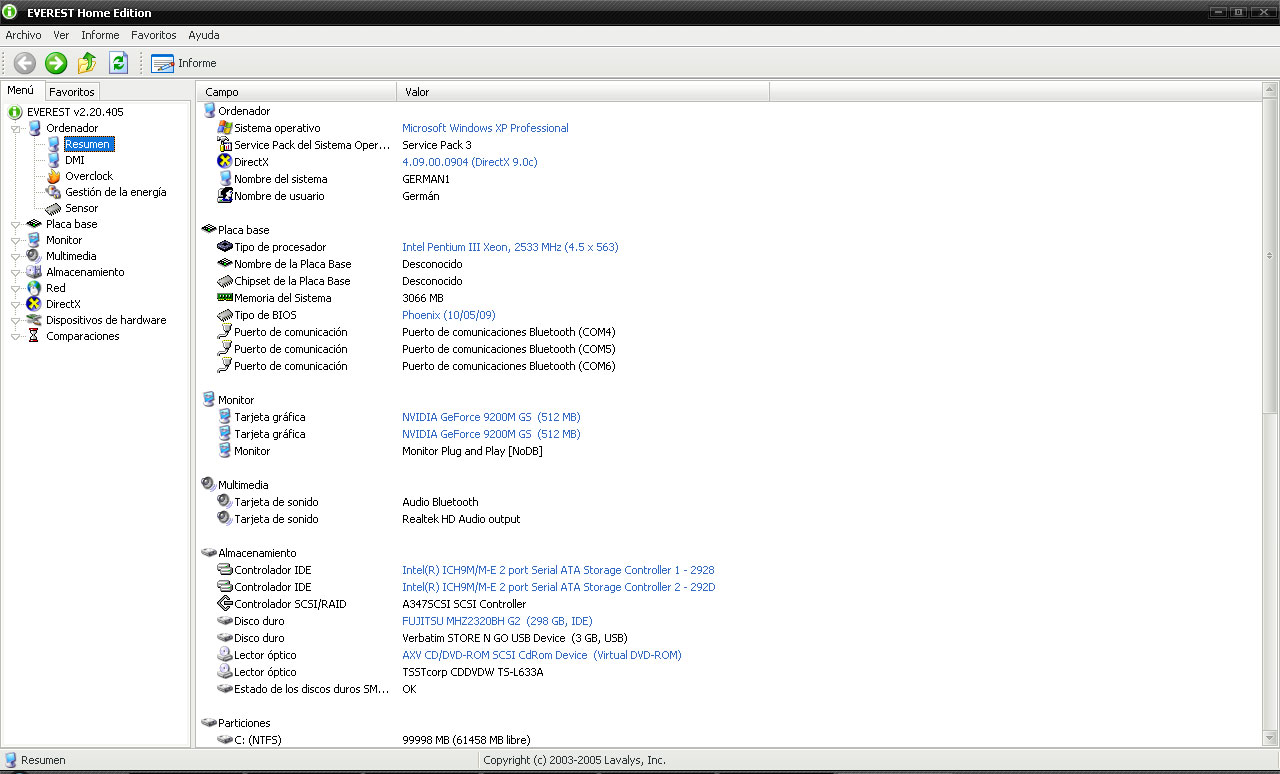
Task: Click the Memoria del Sistema icon
Action: tap(225, 298)
